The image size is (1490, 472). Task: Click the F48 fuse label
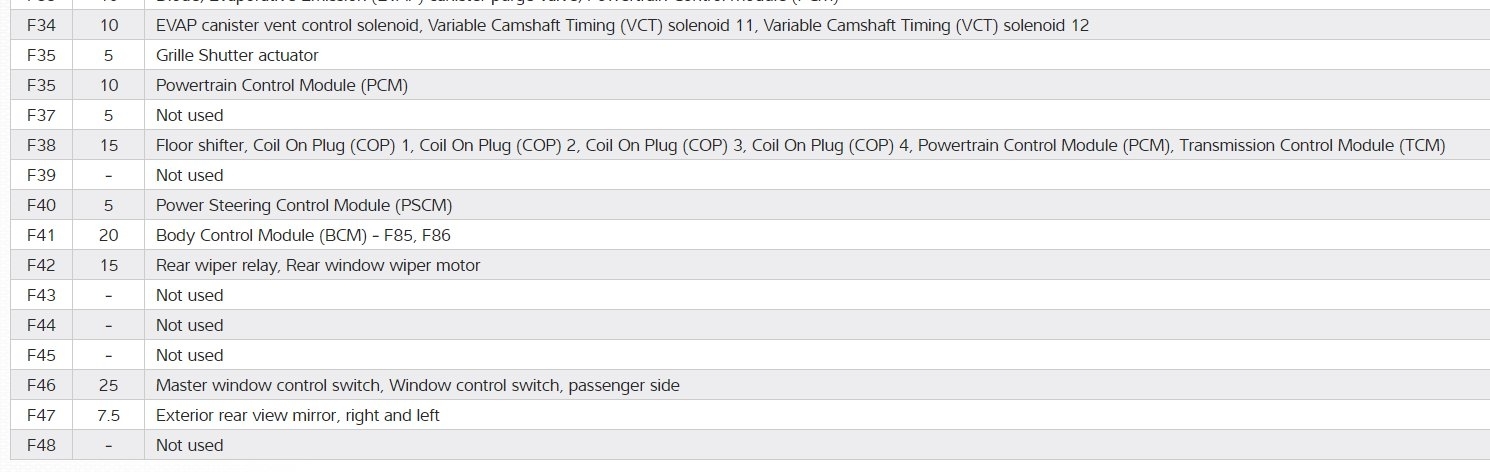point(41,445)
